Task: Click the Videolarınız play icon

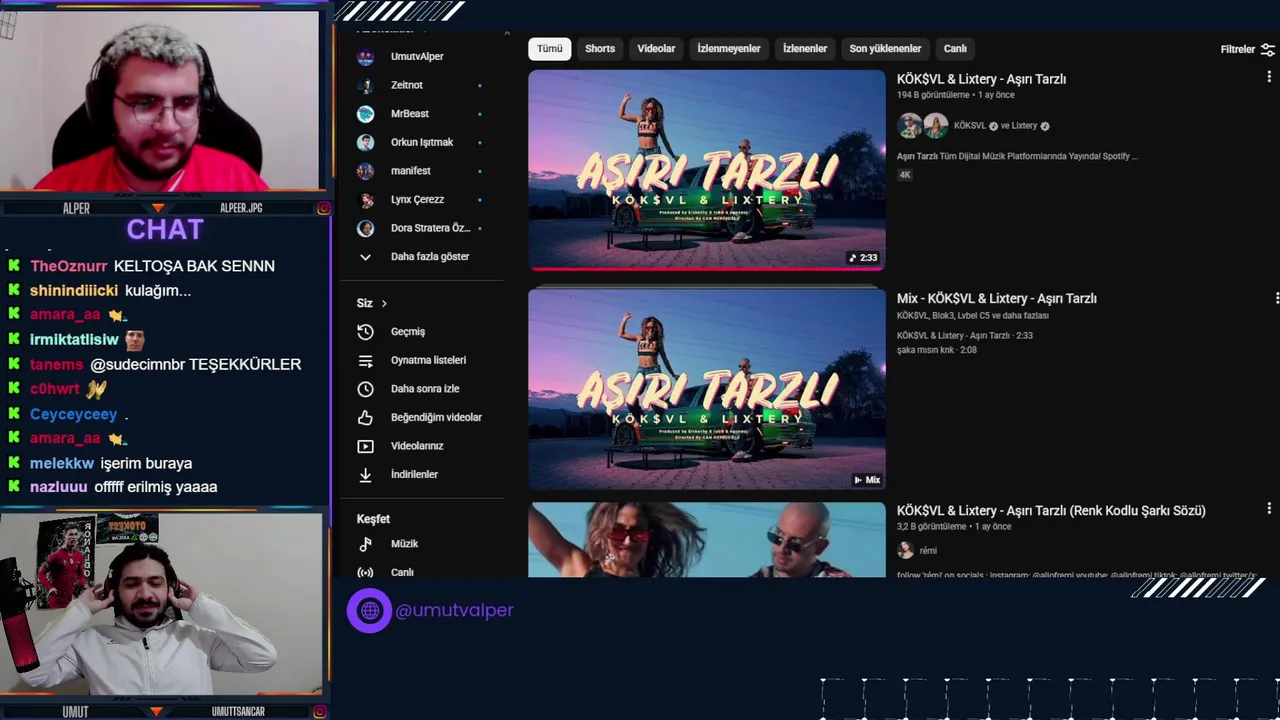Action: 366,446
